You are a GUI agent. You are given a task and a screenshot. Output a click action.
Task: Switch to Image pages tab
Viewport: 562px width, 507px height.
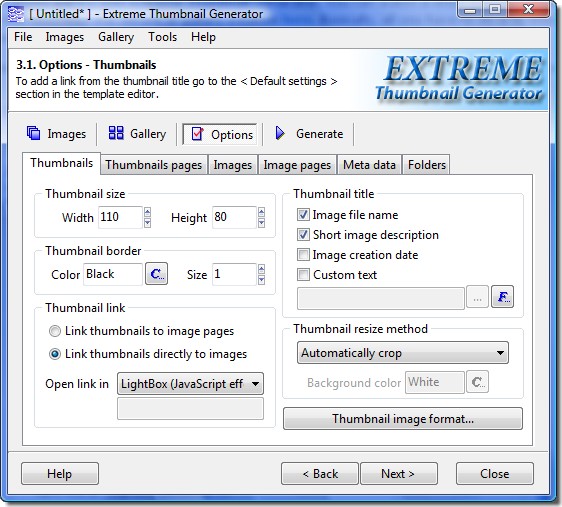pos(297,165)
